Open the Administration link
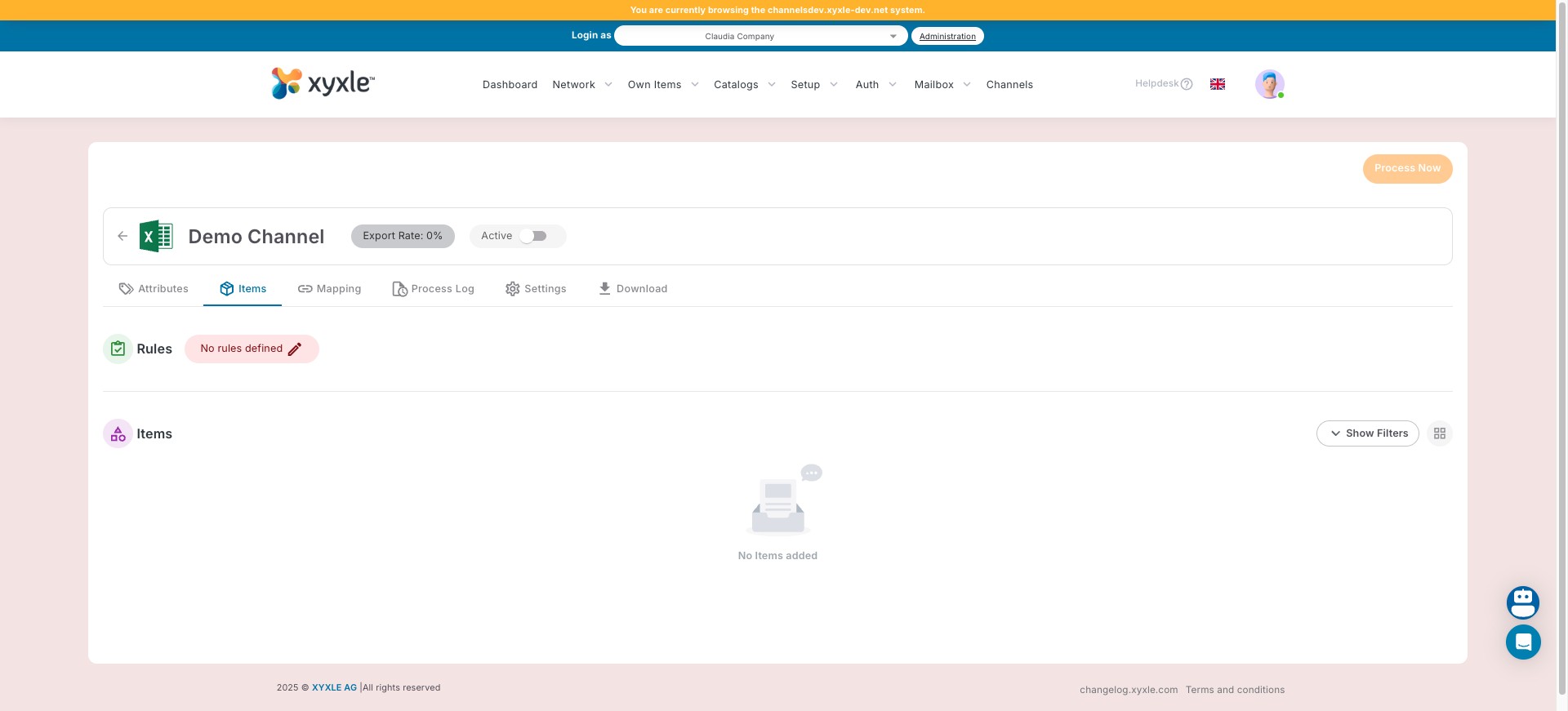Screen dimensions: 1568x711 point(947,36)
